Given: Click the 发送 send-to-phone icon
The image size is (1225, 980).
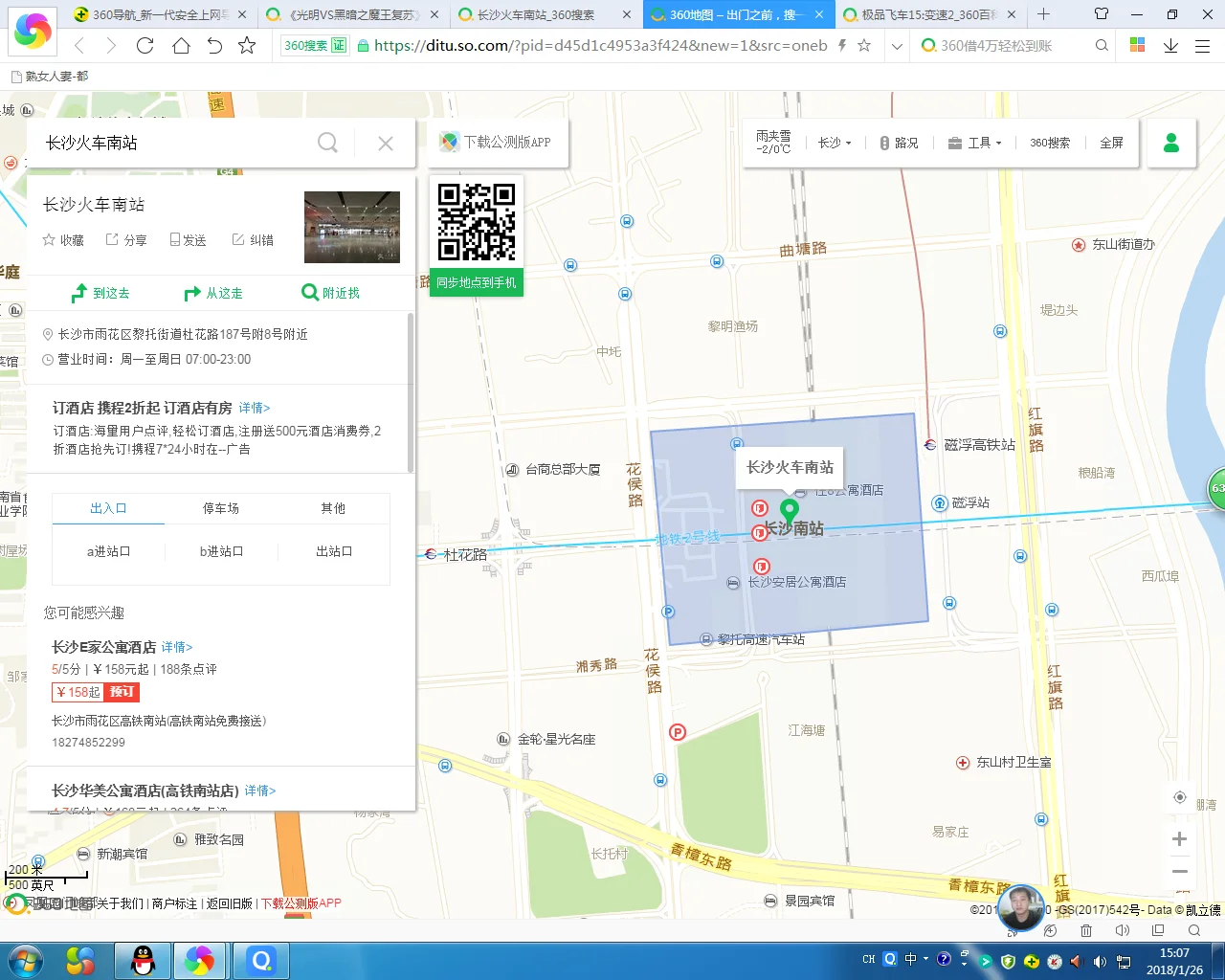Looking at the screenshot, I should 175,239.
